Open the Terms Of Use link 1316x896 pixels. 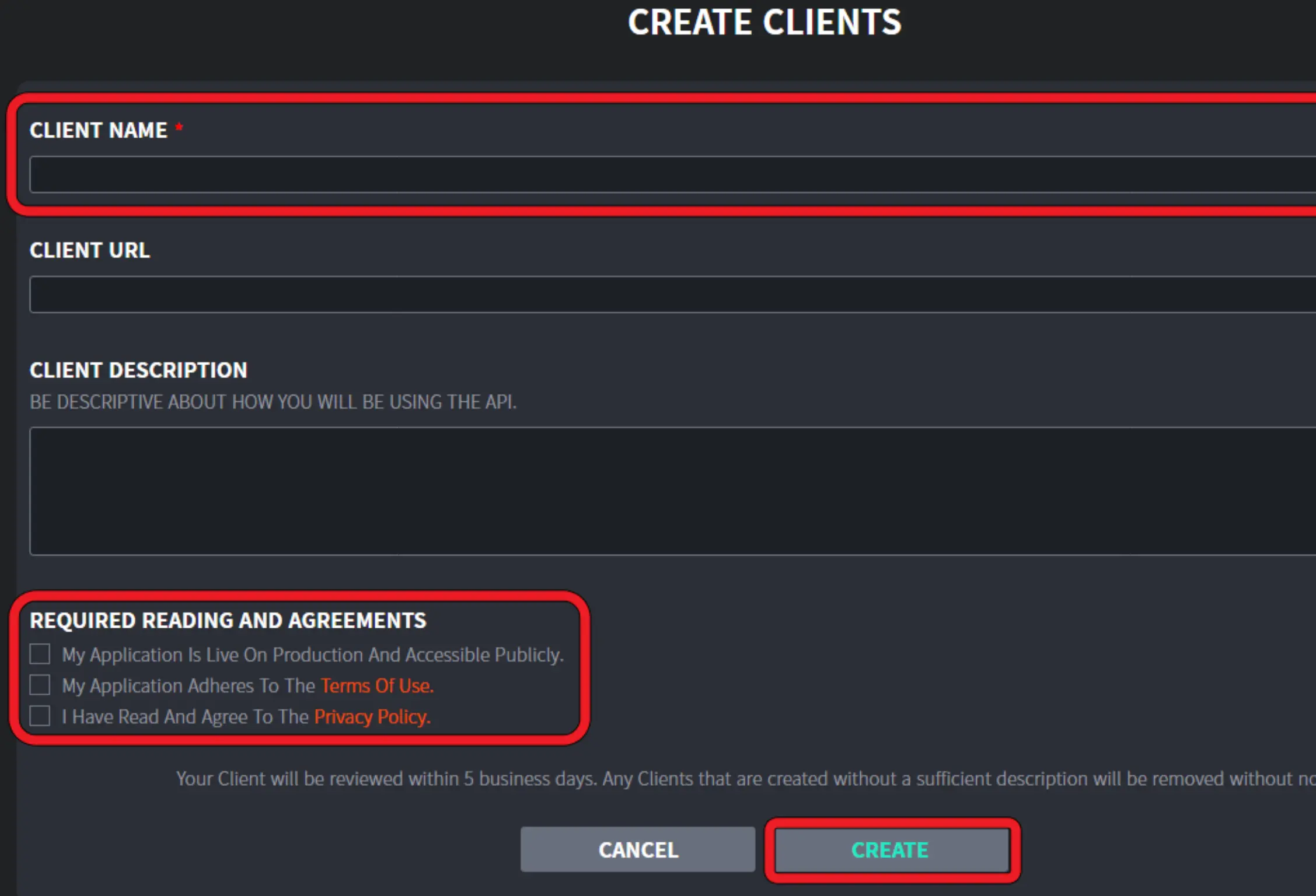[377, 686]
